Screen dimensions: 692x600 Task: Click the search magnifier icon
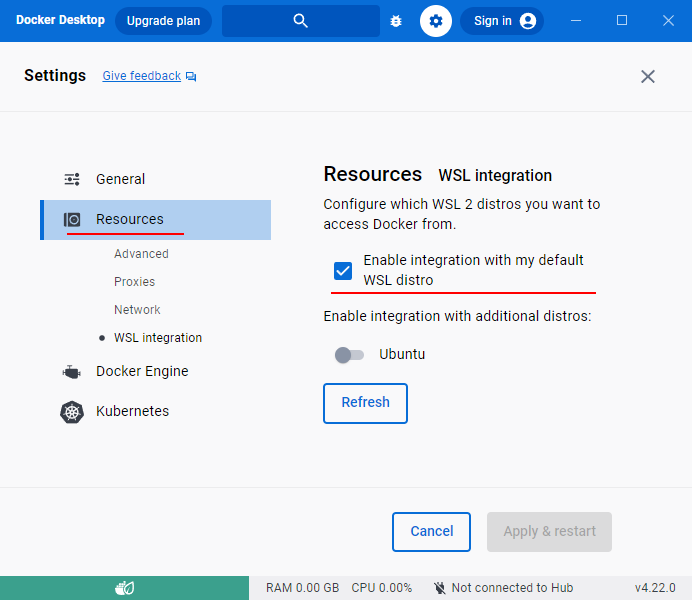pos(301,21)
